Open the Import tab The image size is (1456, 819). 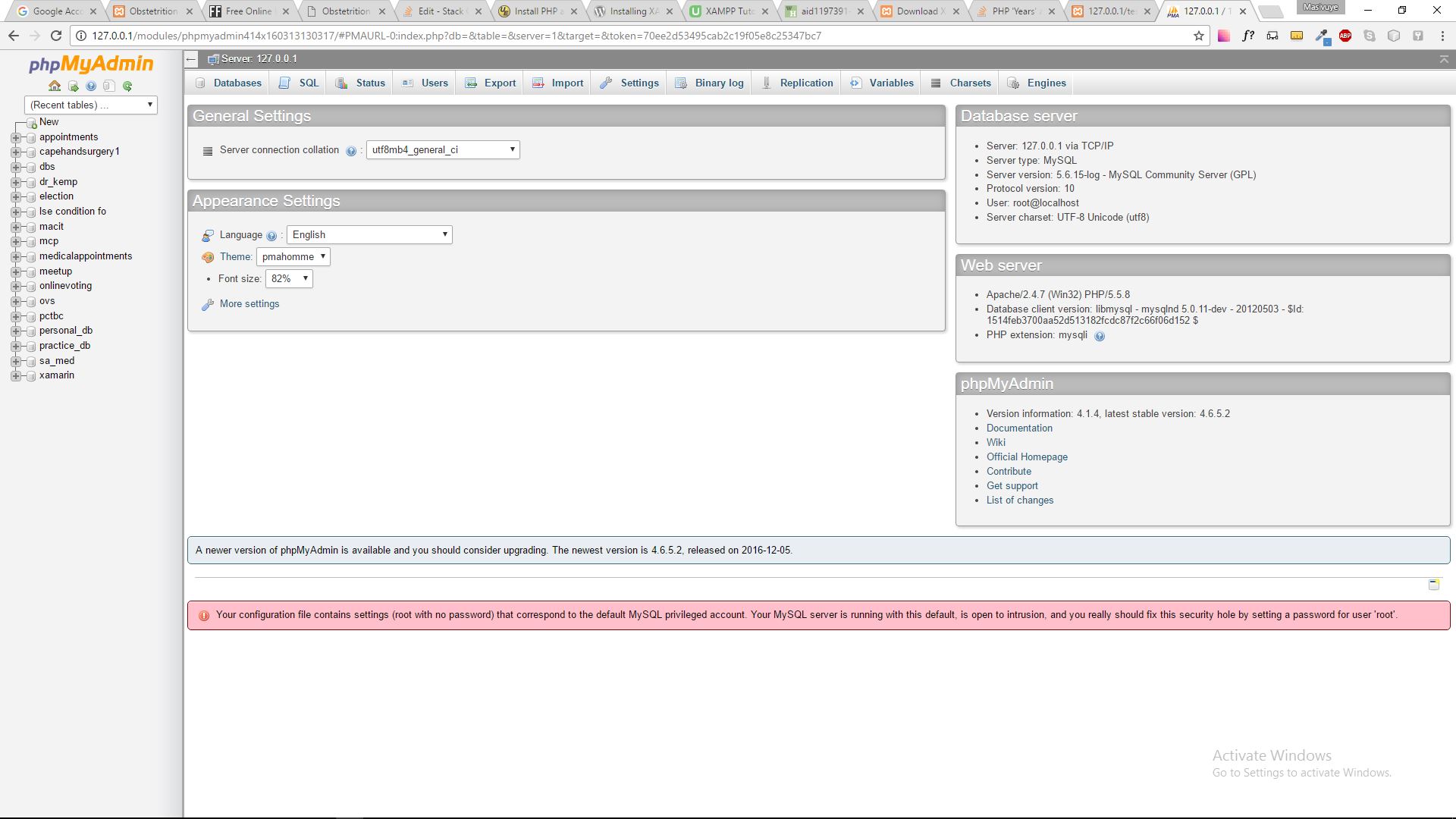coord(557,83)
